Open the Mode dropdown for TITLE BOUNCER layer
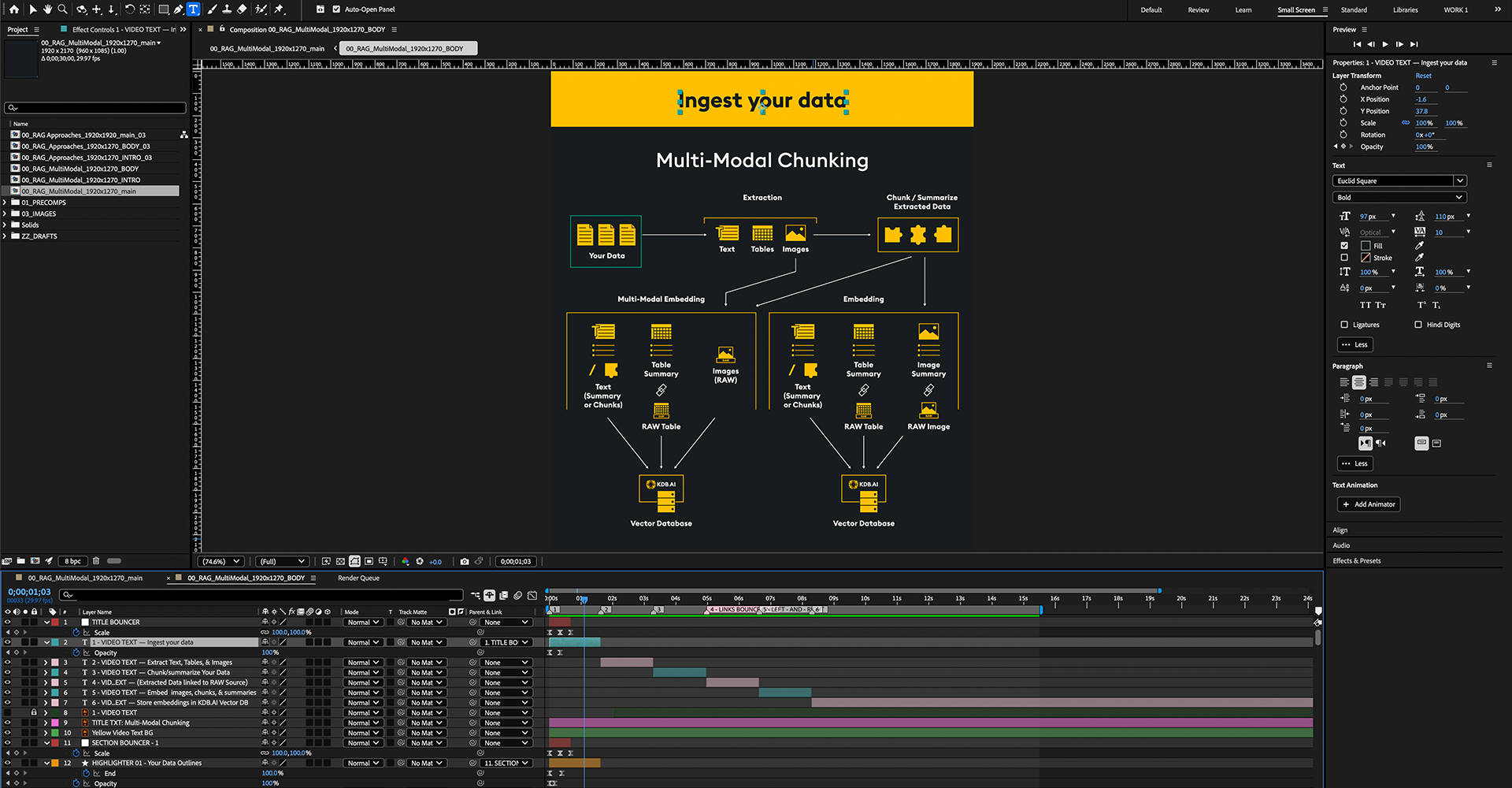 tap(363, 623)
